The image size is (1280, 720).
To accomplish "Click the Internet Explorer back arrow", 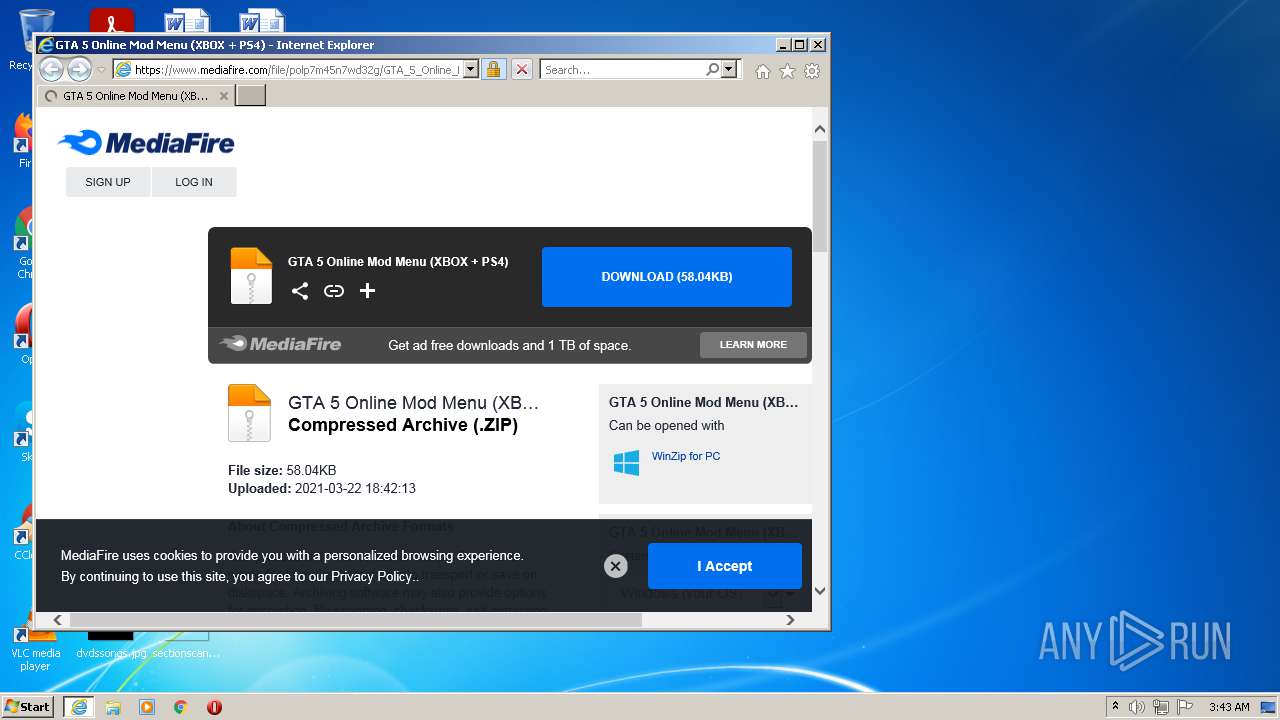I will 51,69.
